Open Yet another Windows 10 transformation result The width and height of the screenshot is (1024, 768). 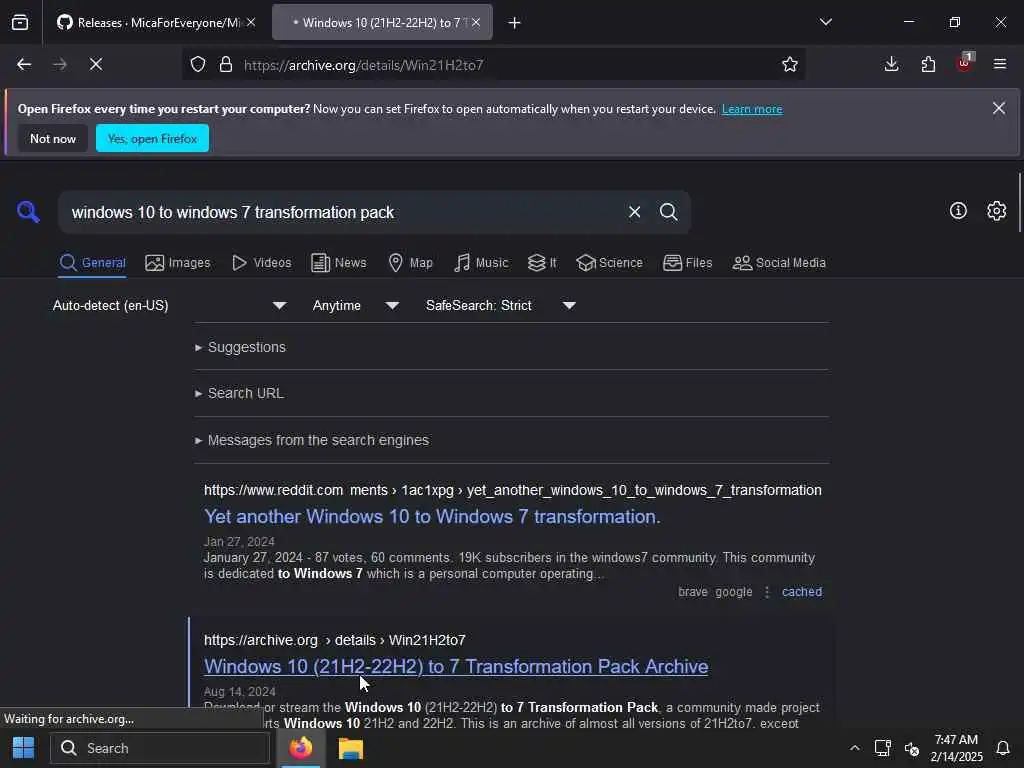[432, 517]
